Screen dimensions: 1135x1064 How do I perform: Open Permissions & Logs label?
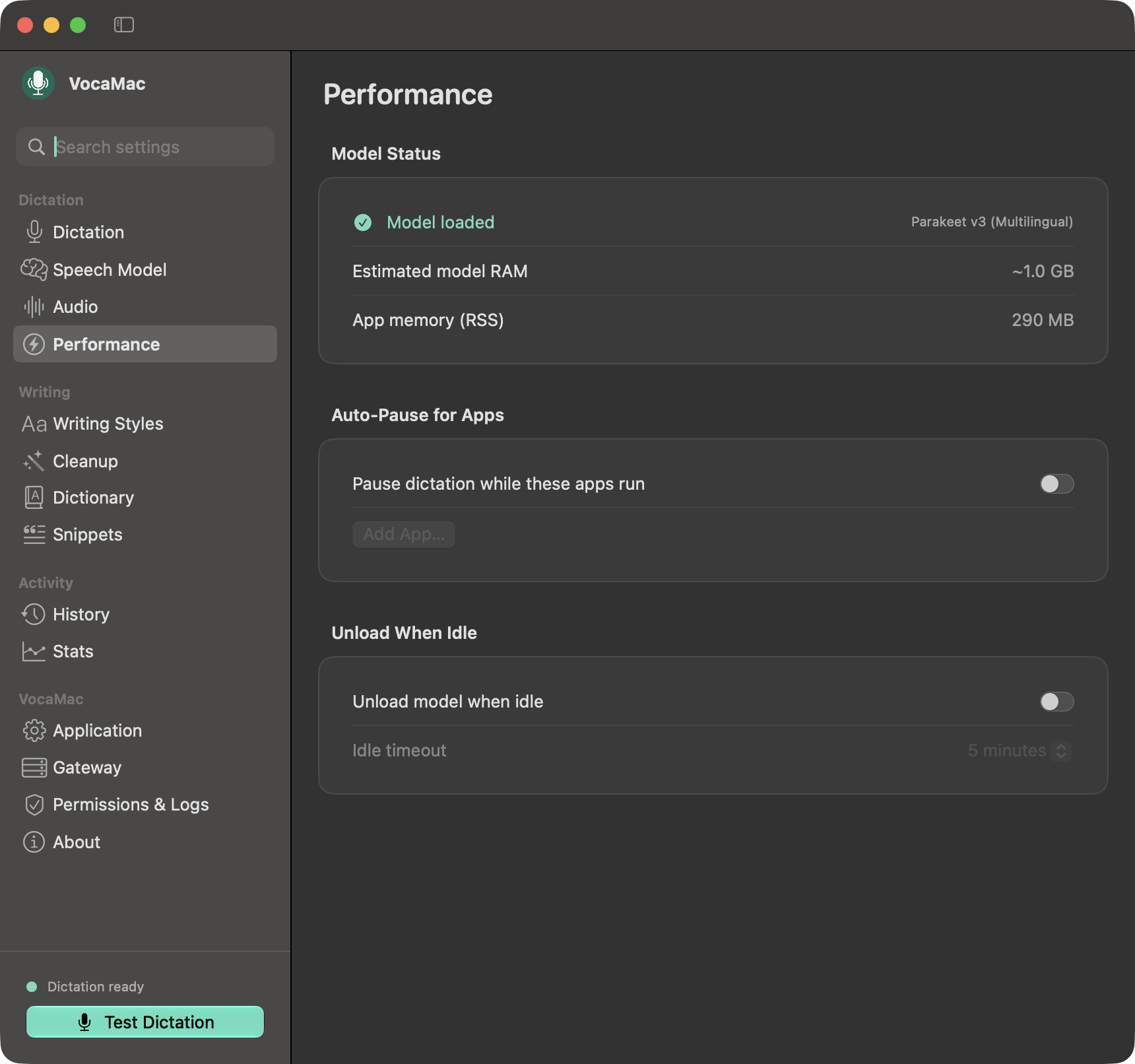[x=131, y=805]
